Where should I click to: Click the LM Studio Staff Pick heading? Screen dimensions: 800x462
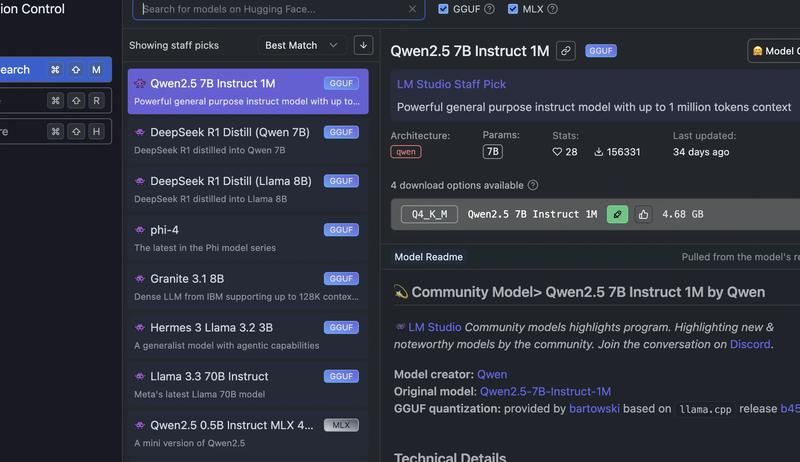click(451, 84)
